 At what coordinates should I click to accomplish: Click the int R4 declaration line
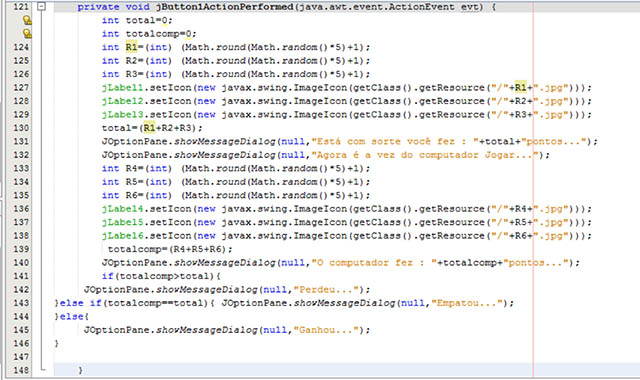tap(236, 168)
